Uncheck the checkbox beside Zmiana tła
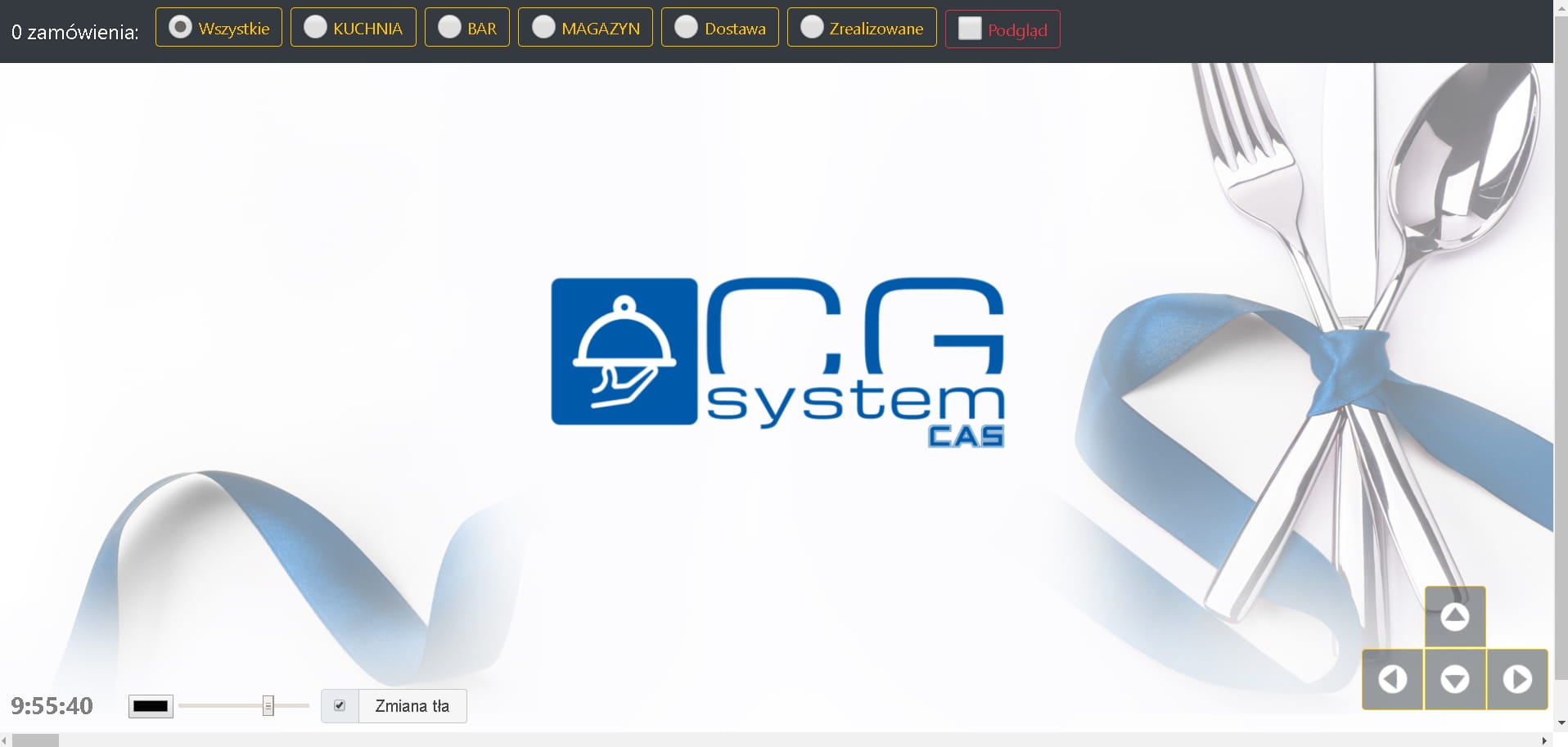 pyautogui.click(x=340, y=705)
